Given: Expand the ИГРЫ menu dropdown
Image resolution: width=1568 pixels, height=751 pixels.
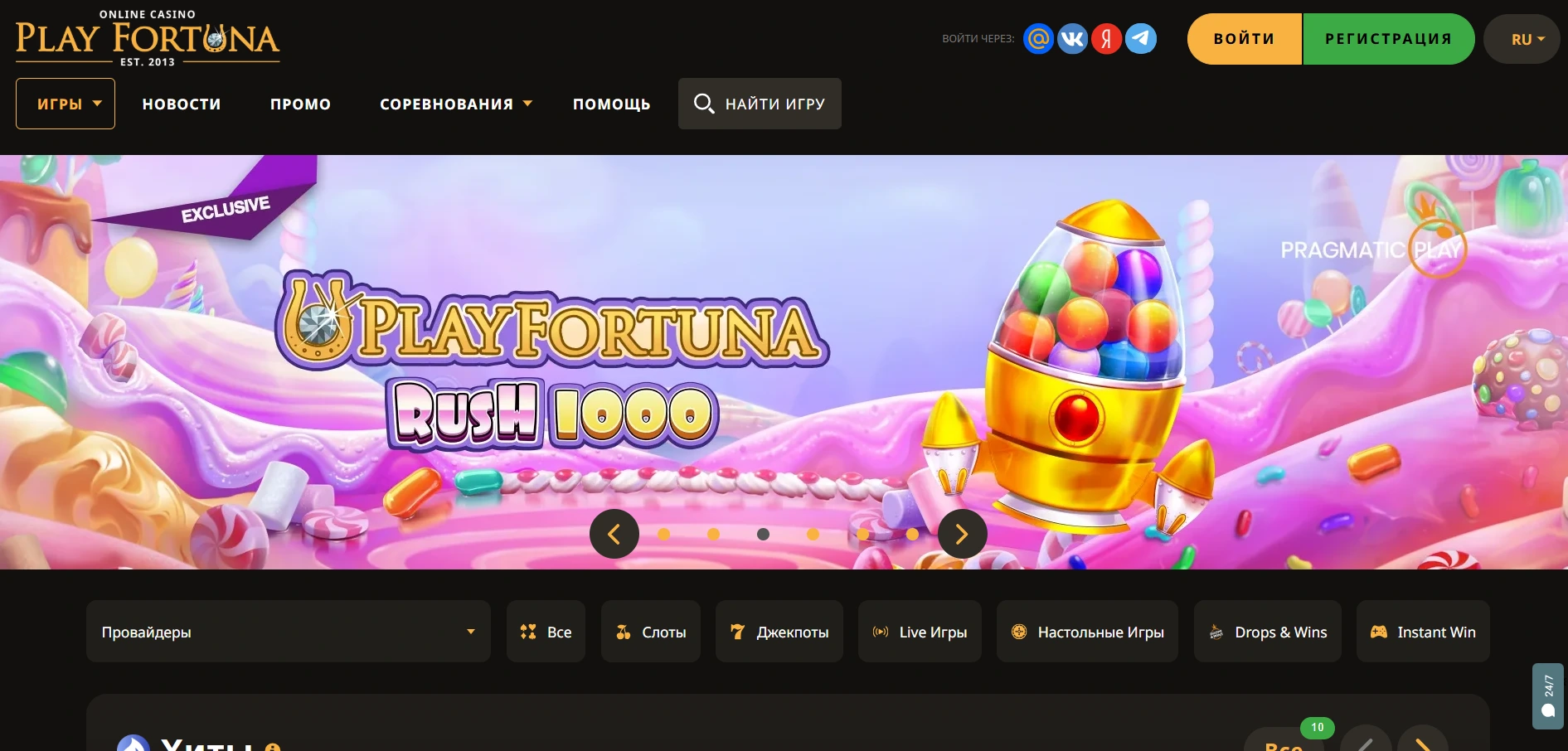Looking at the screenshot, I should pos(66,104).
